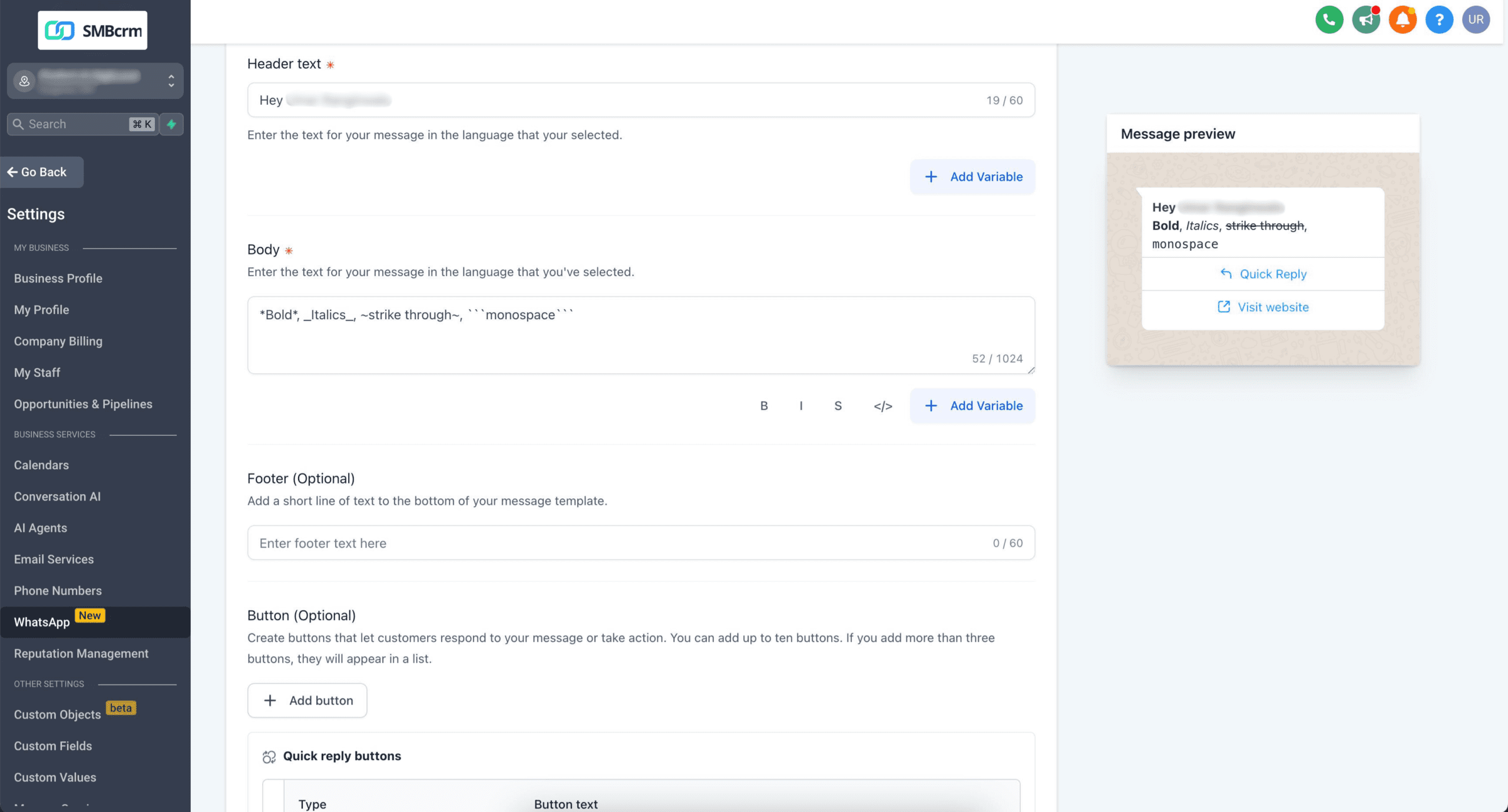Click the Body message textarea

click(x=641, y=335)
